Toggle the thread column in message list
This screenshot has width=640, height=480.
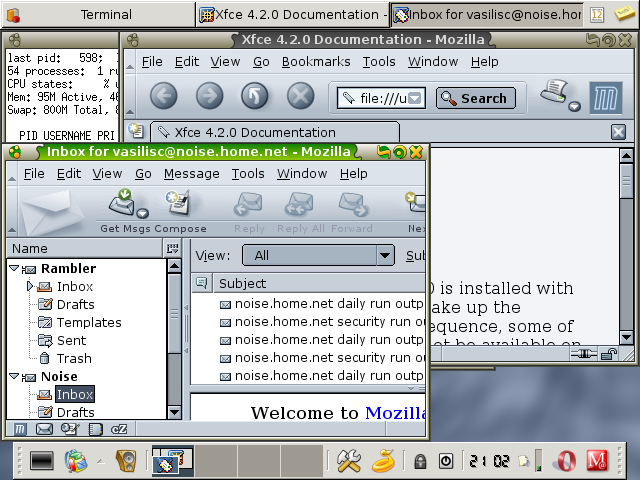202,283
